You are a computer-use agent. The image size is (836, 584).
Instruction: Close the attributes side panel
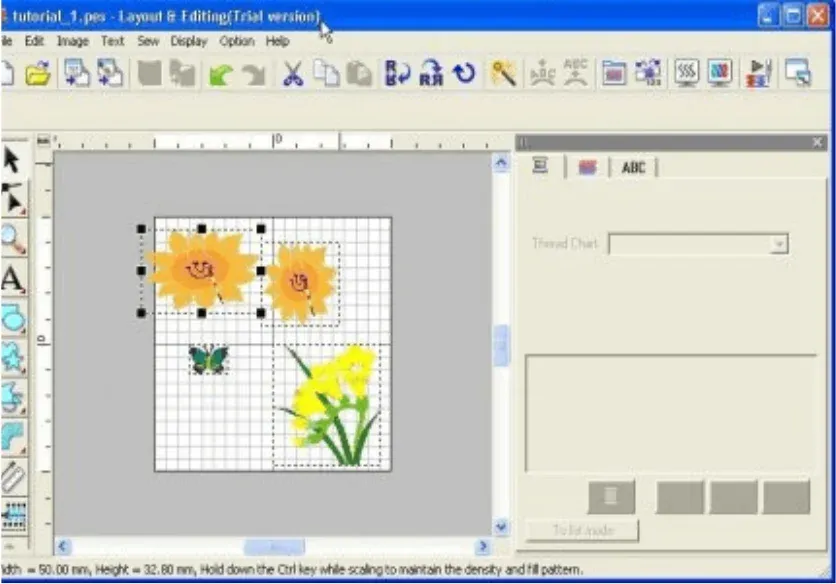(817, 142)
